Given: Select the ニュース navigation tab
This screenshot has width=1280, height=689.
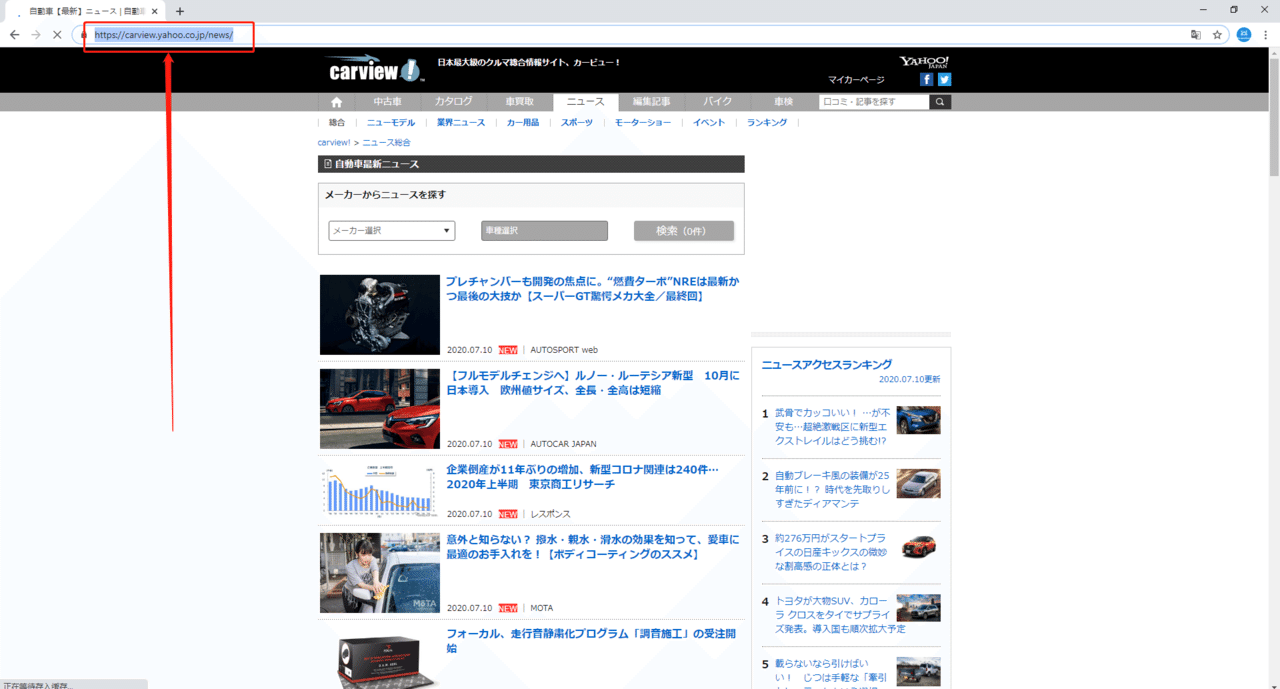Looking at the screenshot, I should pos(585,102).
